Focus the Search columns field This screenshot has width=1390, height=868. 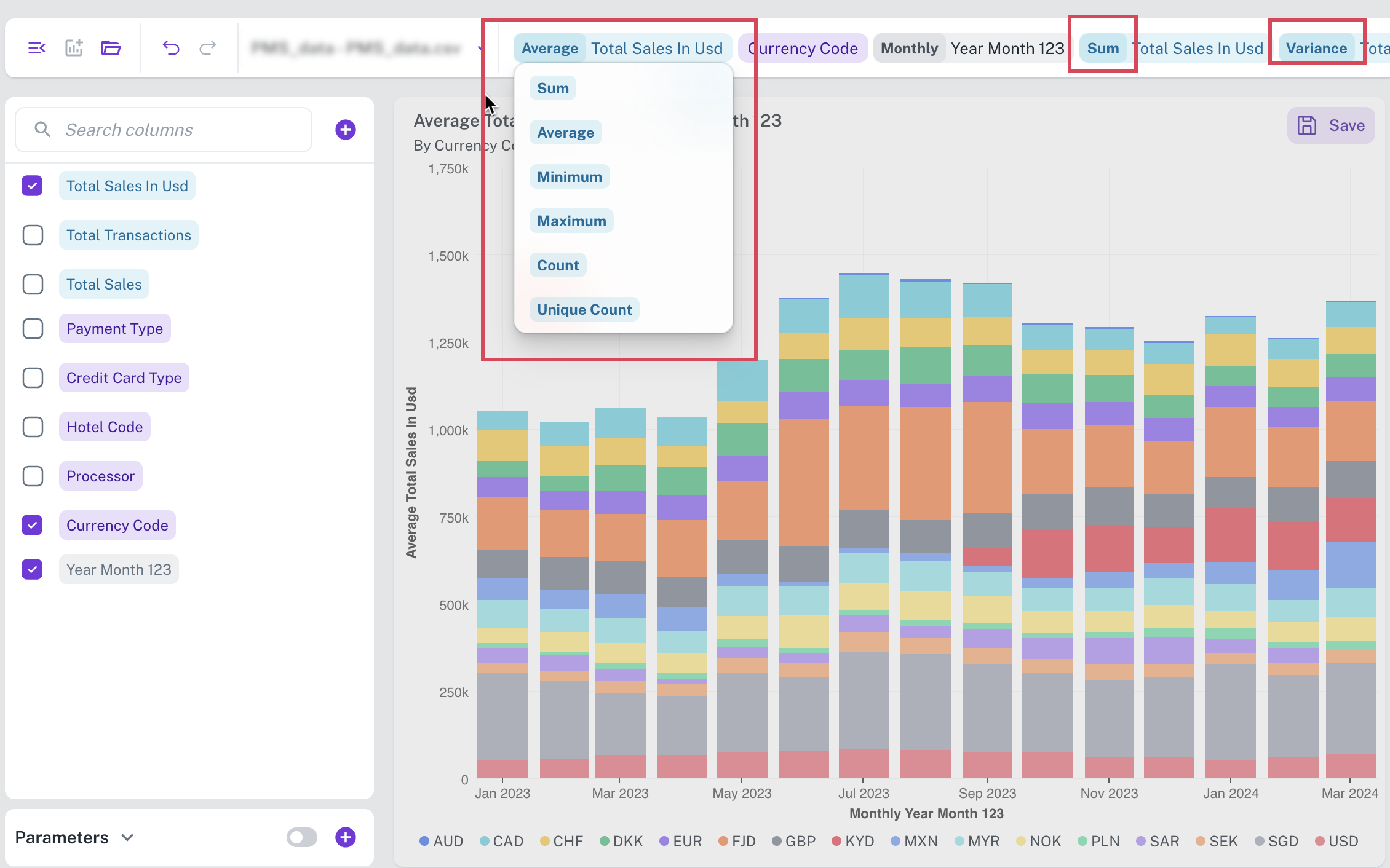click(164, 130)
